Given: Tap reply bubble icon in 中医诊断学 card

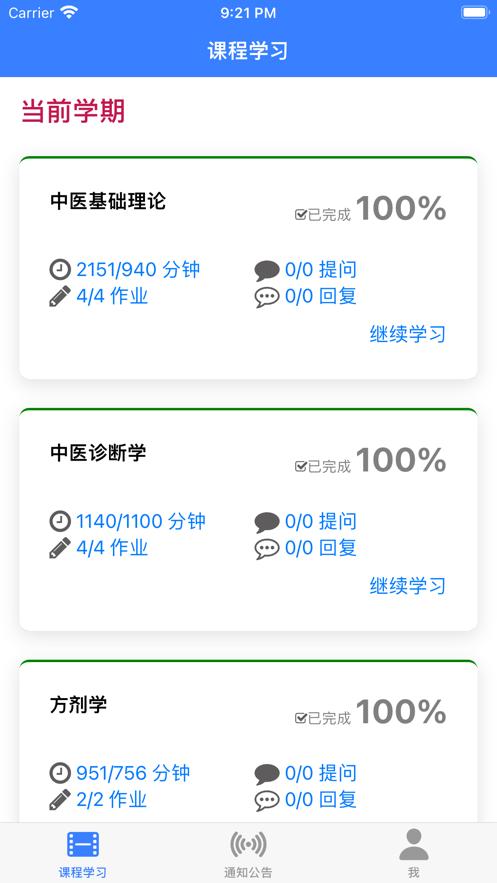Looking at the screenshot, I should [267, 548].
